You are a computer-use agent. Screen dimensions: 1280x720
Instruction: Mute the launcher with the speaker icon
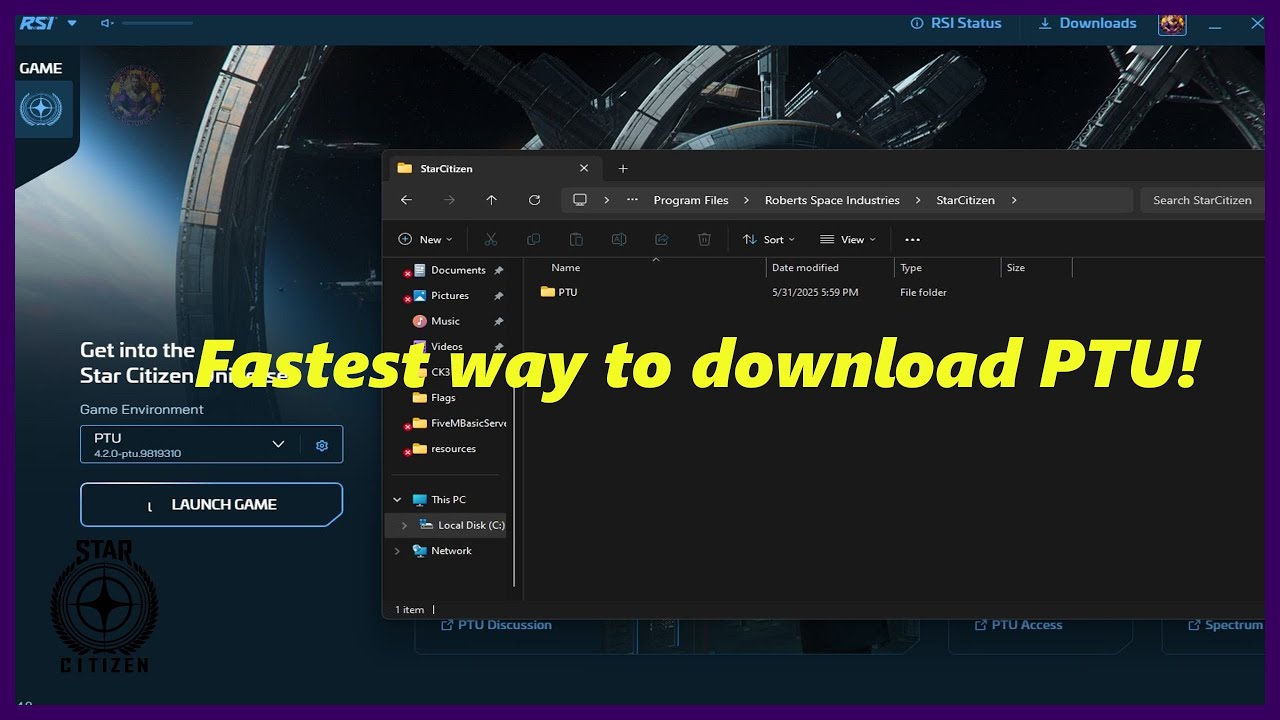point(107,23)
